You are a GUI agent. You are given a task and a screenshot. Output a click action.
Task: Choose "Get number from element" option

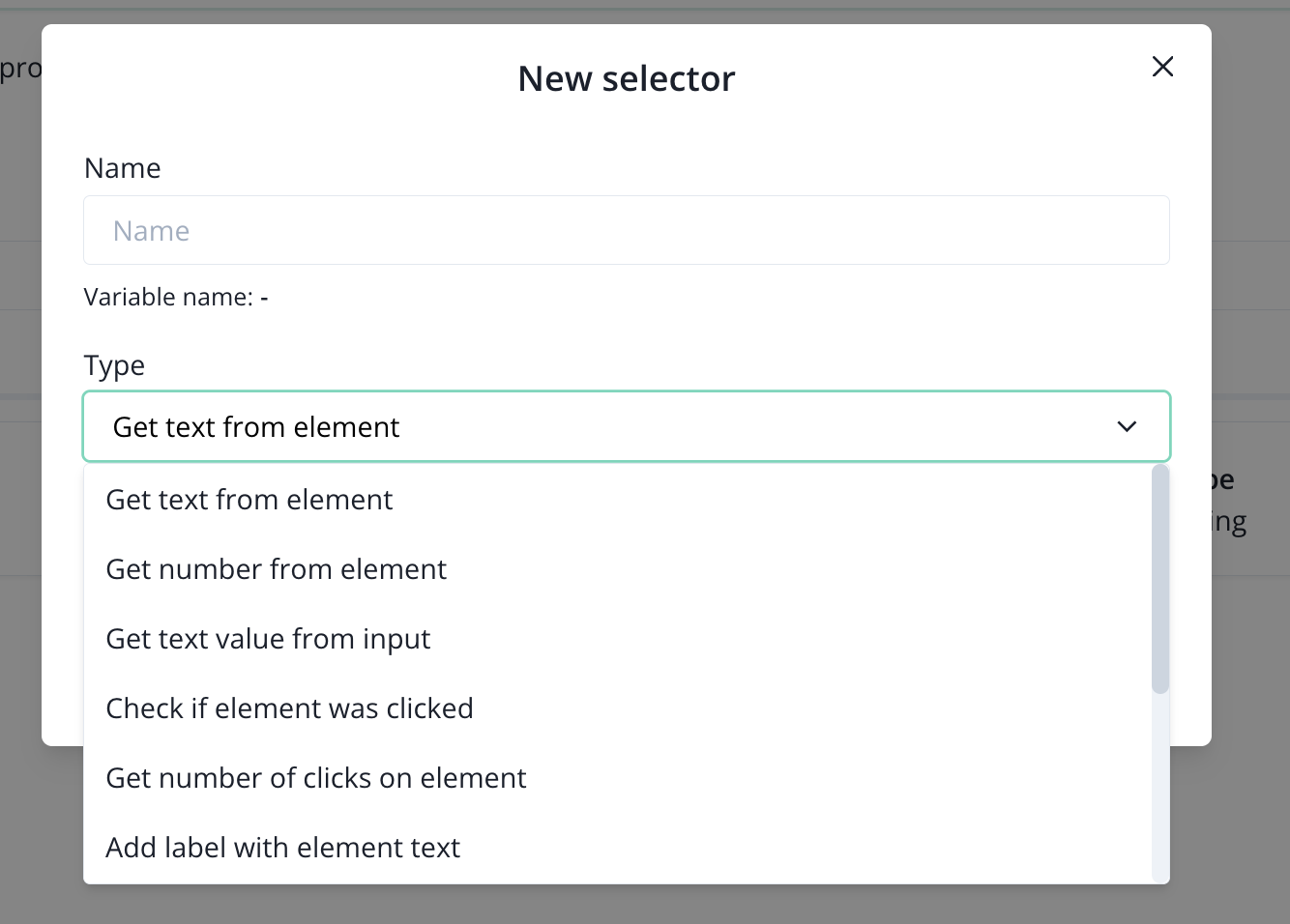(277, 569)
